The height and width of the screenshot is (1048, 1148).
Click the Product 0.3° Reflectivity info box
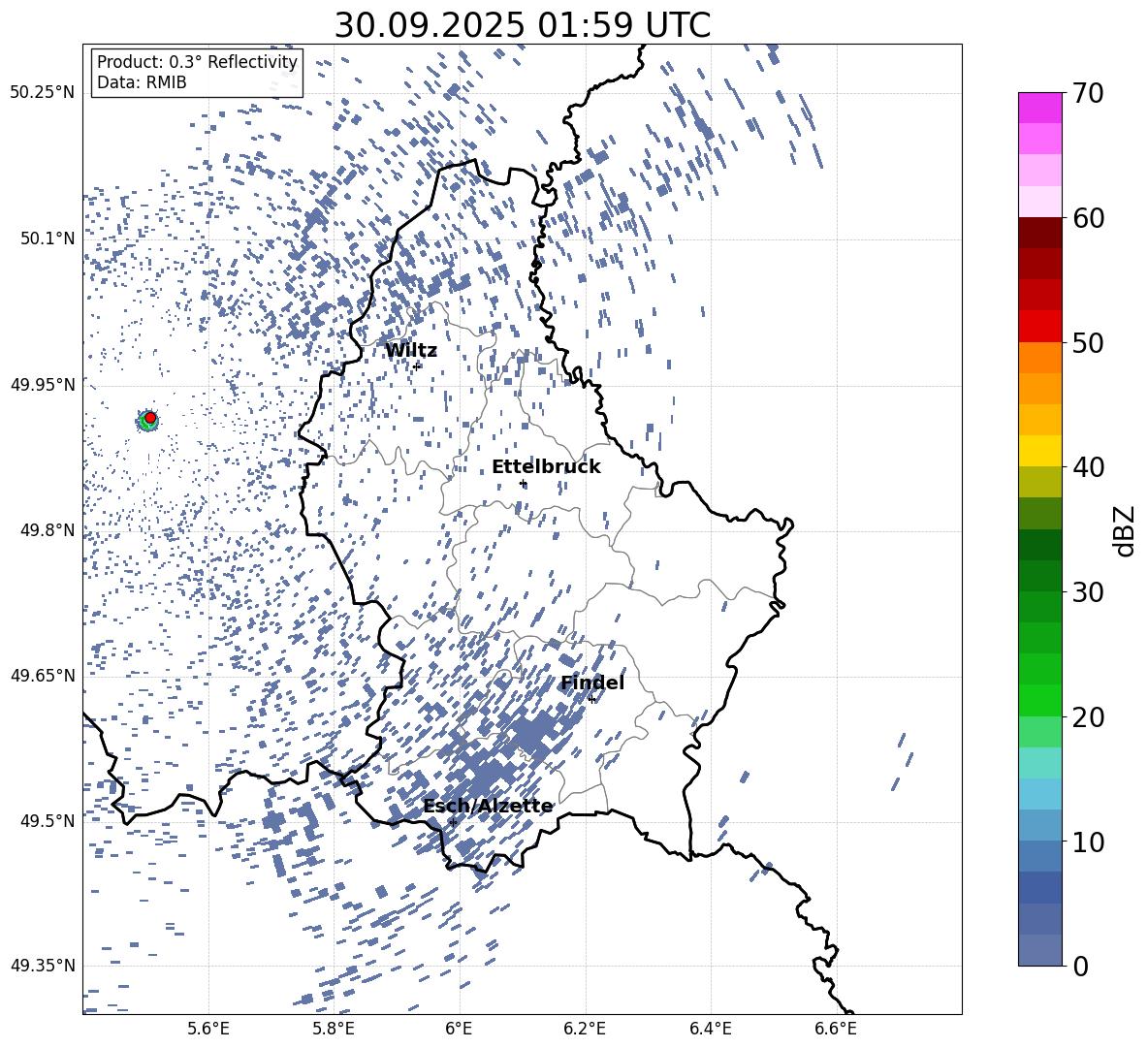pos(197,73)
